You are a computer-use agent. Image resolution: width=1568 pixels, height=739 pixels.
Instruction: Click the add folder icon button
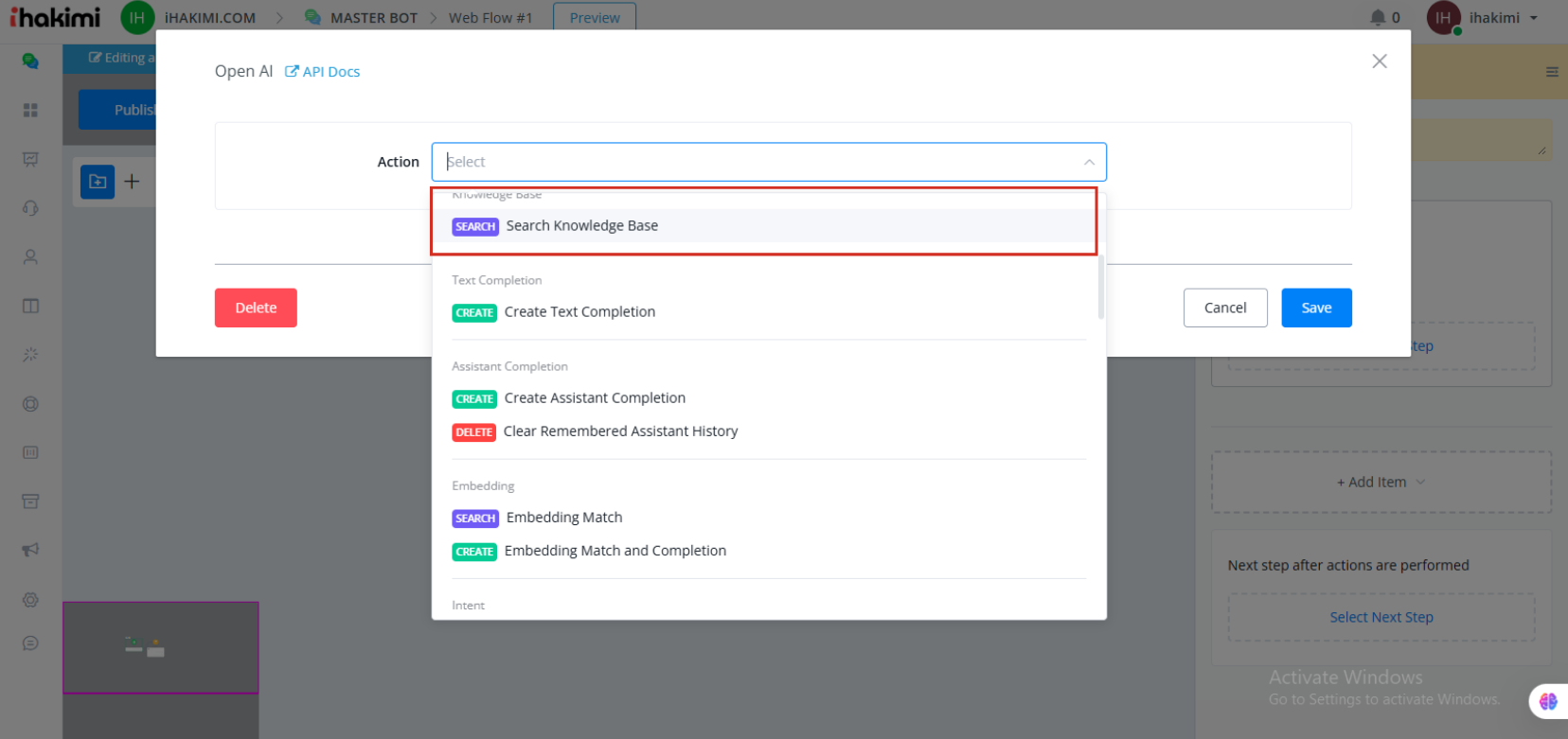click(x=98, y=182)
